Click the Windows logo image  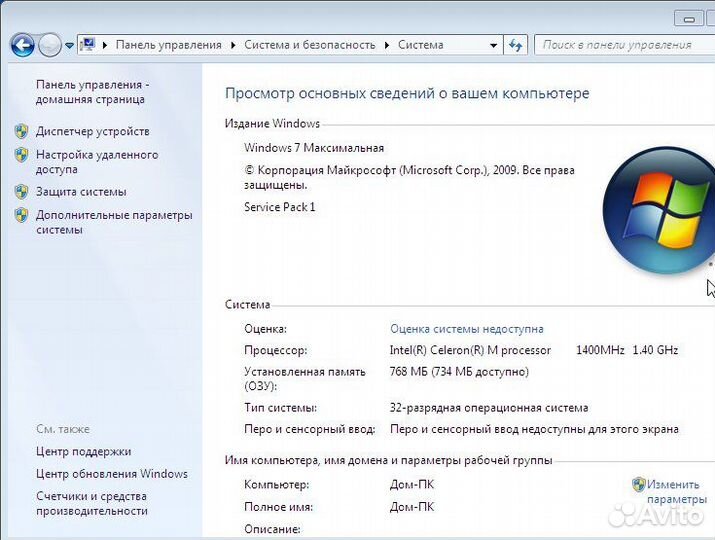(658, 211)
